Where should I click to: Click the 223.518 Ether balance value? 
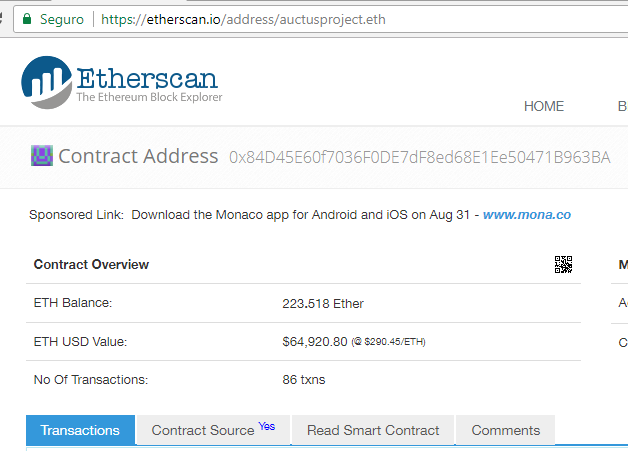tap(323, 304)
